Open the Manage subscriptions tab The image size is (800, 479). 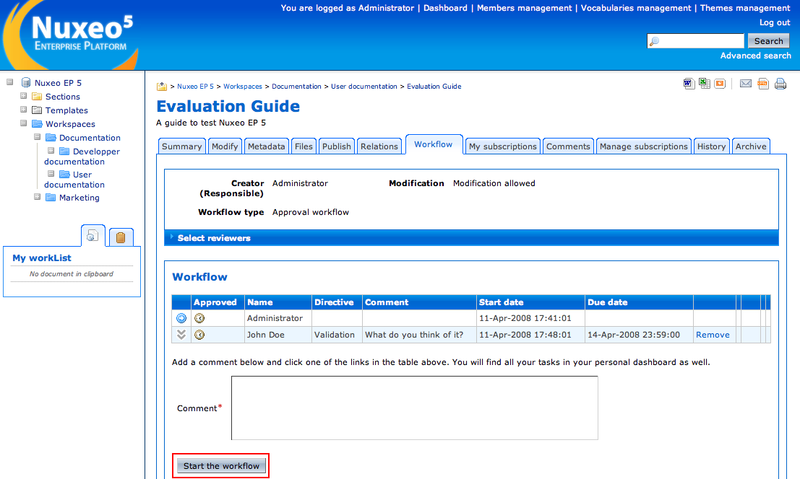click(x=644, y=146)
